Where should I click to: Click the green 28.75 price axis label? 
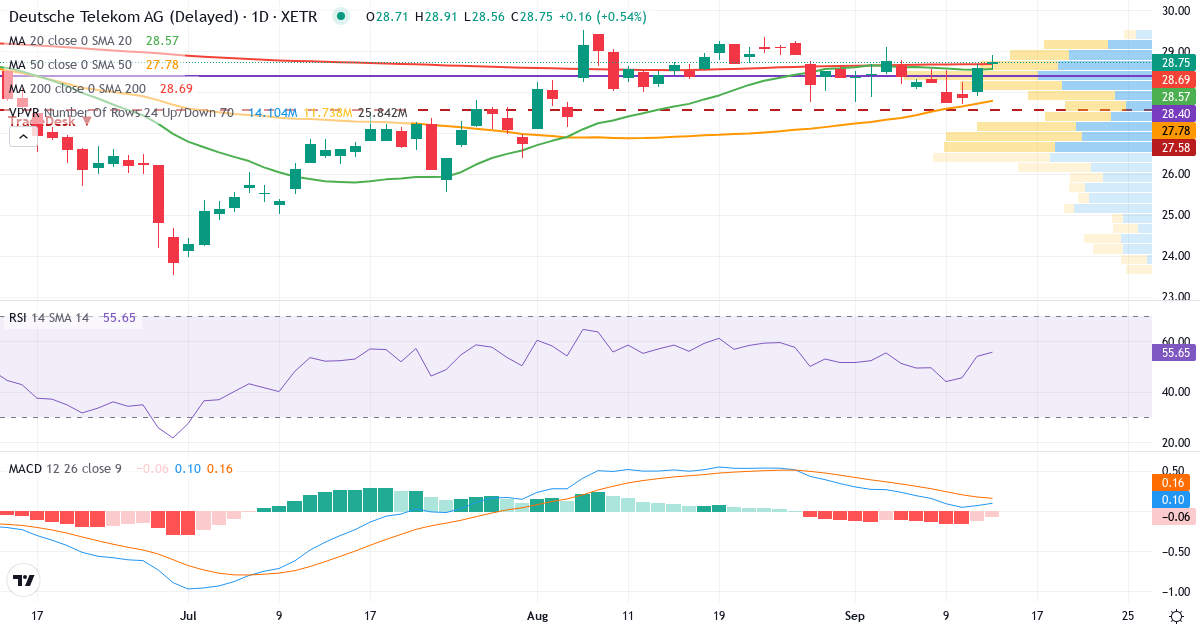pyautogui.click(x=1175, y=62)
